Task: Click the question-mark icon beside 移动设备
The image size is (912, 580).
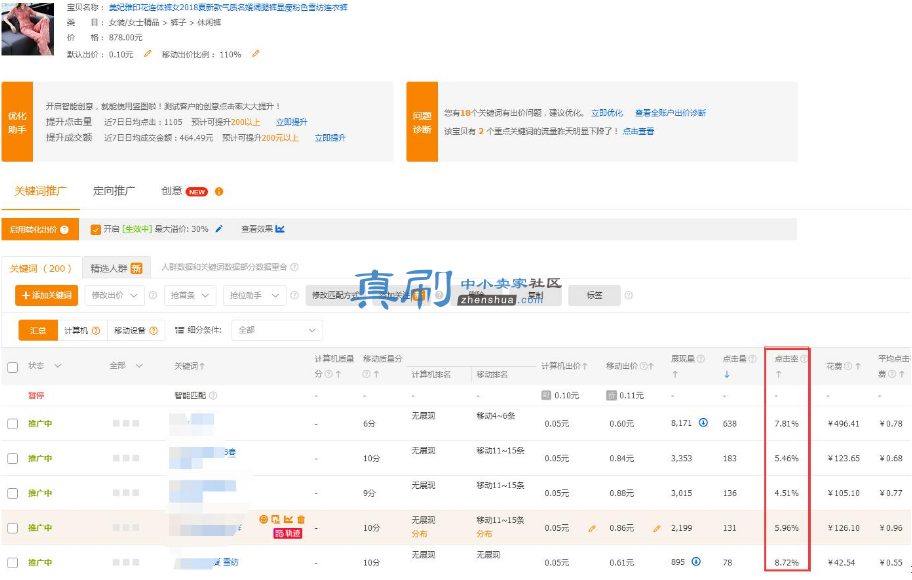Action: [x=154, y=330]
